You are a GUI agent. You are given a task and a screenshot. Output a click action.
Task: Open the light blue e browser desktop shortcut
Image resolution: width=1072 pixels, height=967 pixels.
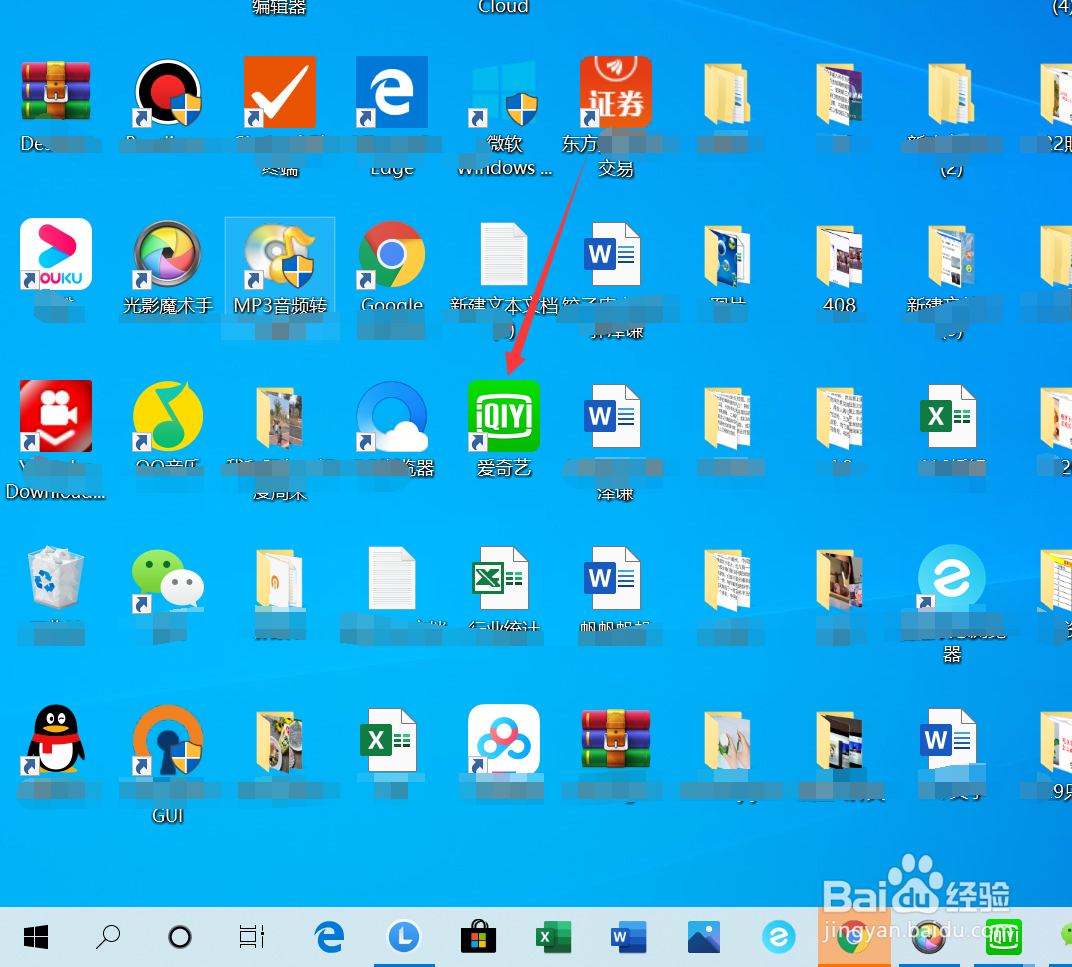pos(952,578)
